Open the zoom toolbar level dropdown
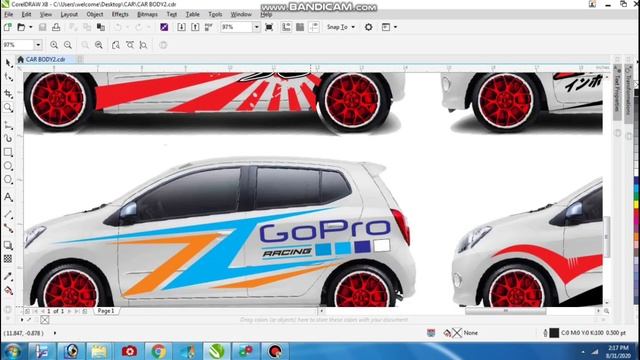 [x=38, y=45]
